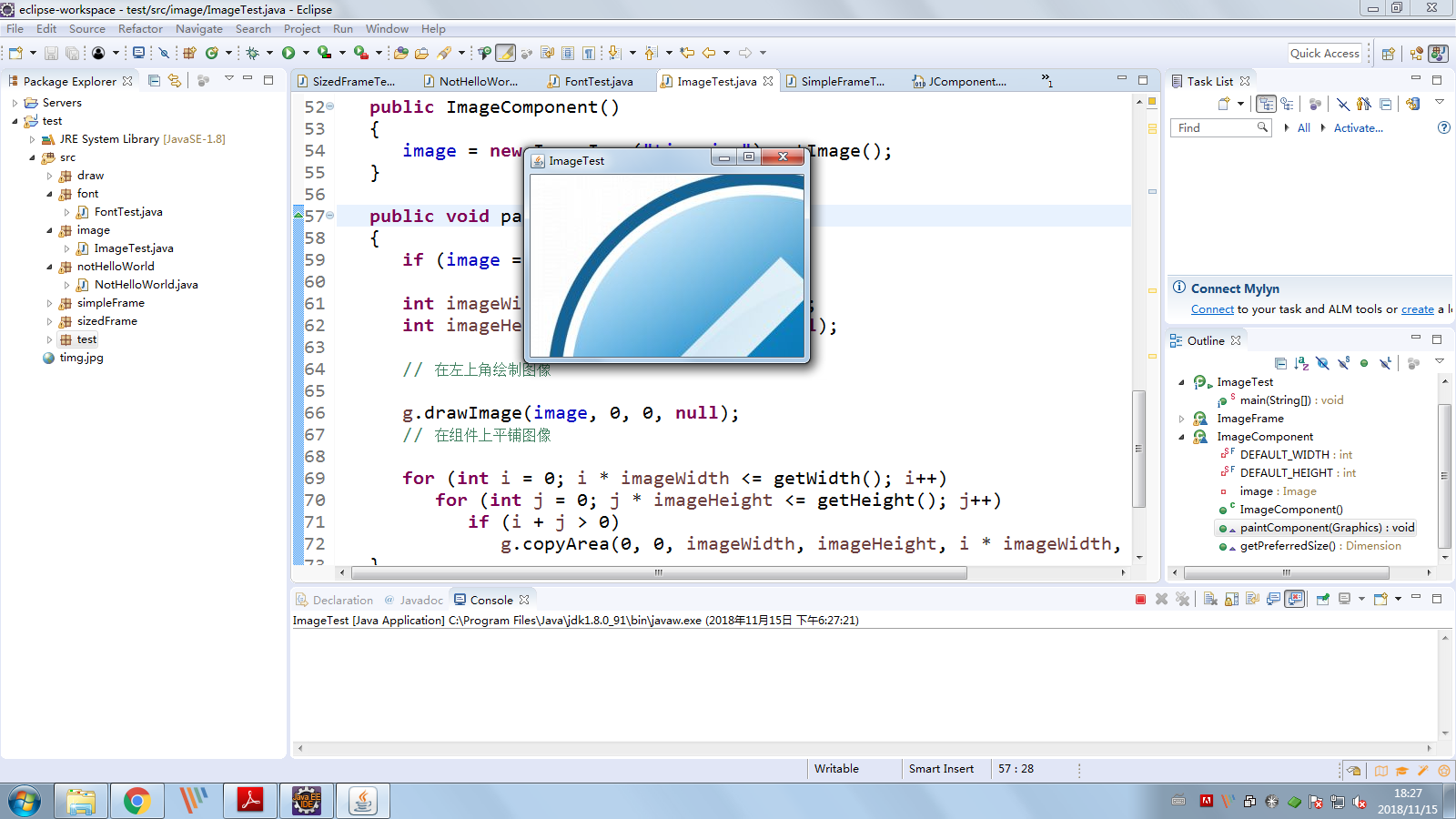The width and height of the screenshot is (1456, 819).
Task: Expand JRE System Library node
Action: [32, 139]
